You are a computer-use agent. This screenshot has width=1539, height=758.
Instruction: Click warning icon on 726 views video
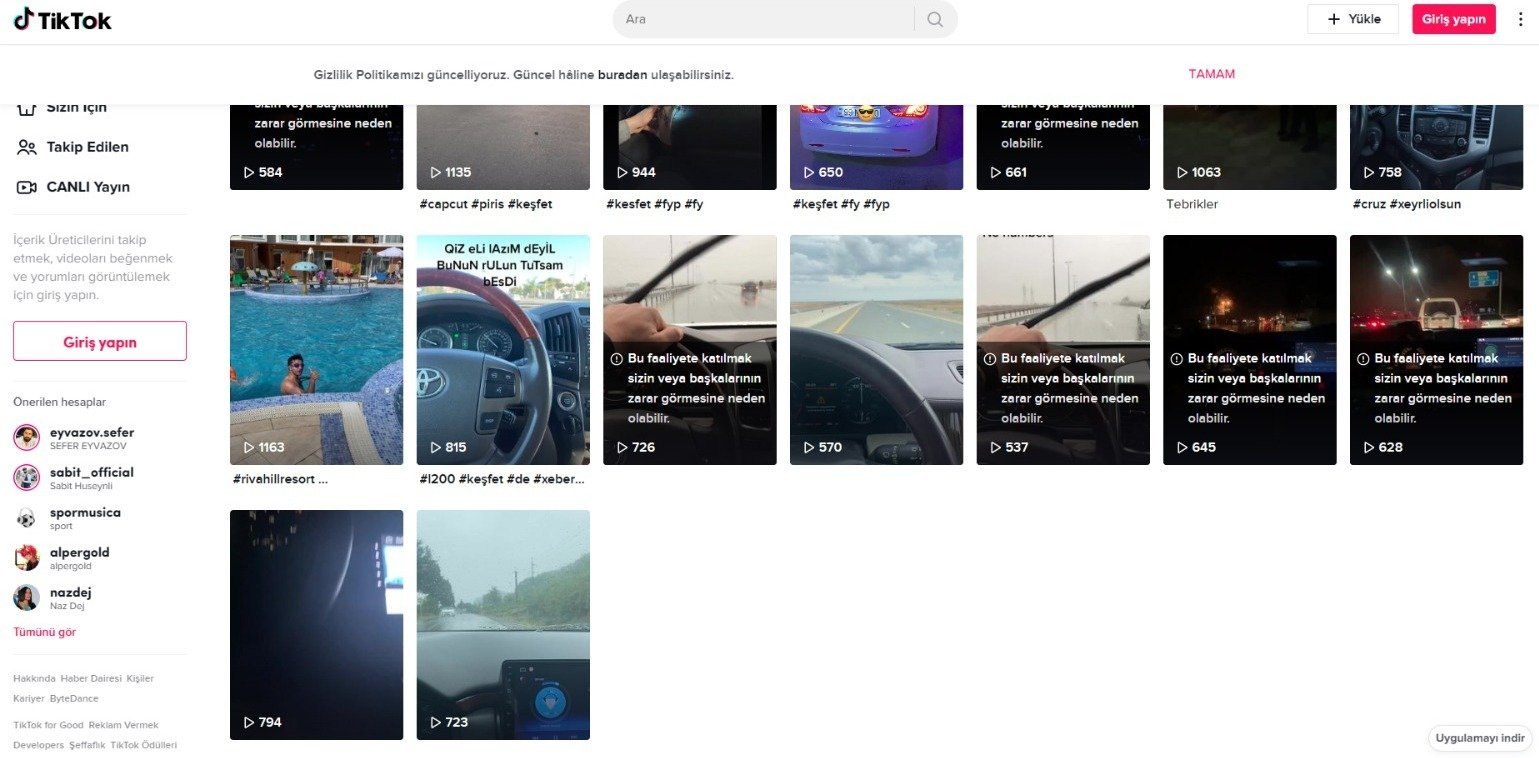tap(617, 358)
